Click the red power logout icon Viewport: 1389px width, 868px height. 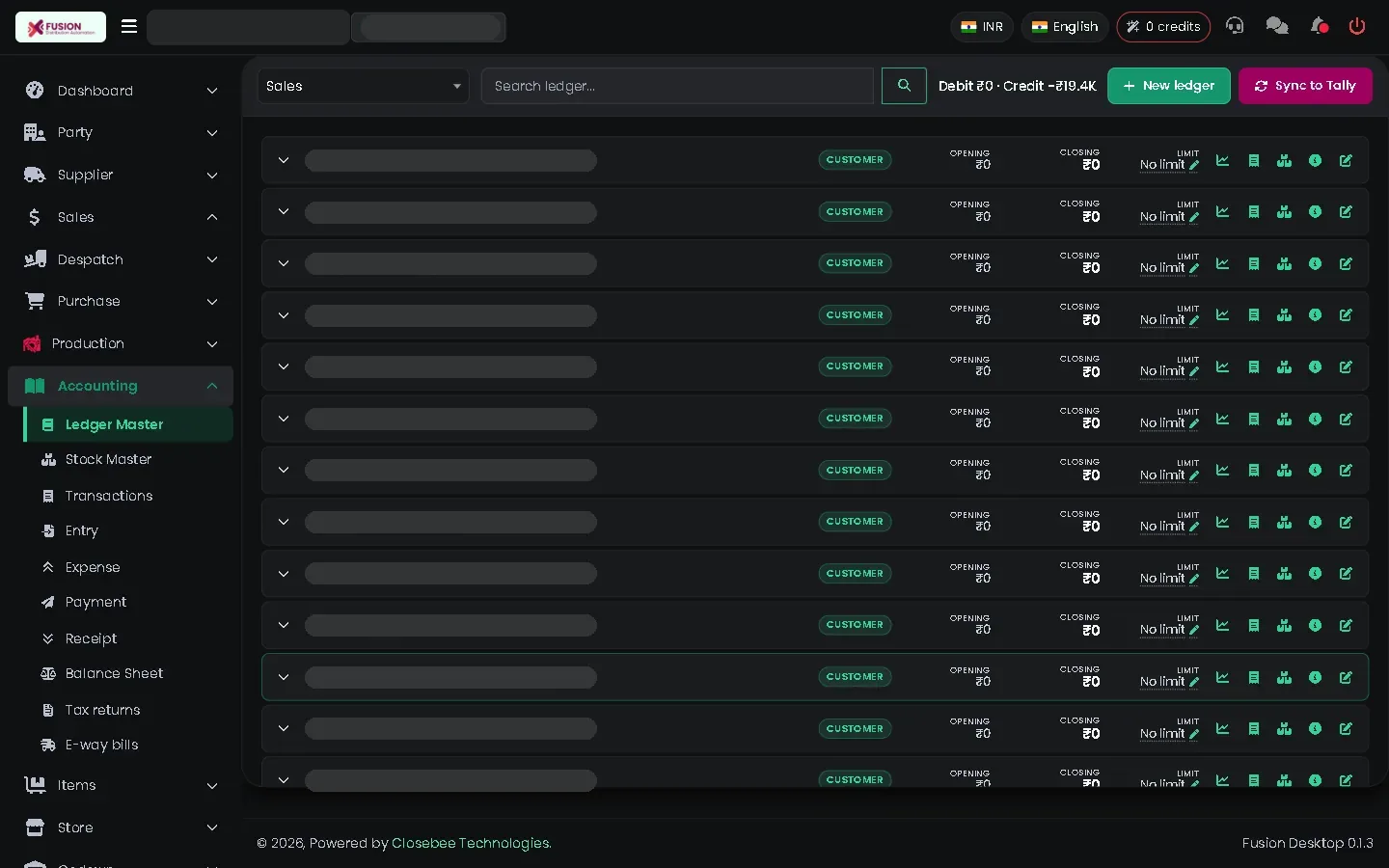click(x=1357, y=26)
